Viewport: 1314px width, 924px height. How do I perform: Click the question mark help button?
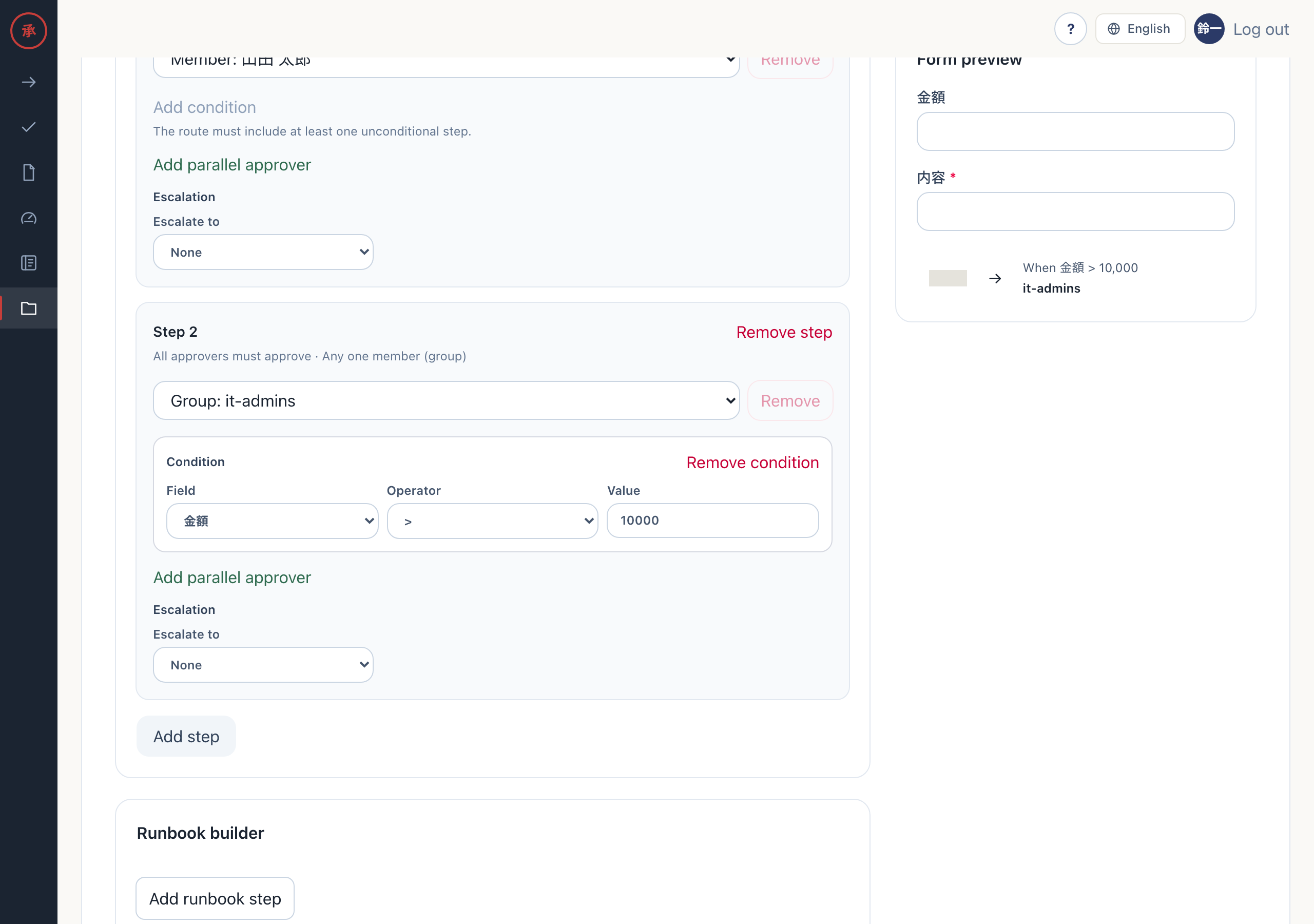pos(1070,29)
